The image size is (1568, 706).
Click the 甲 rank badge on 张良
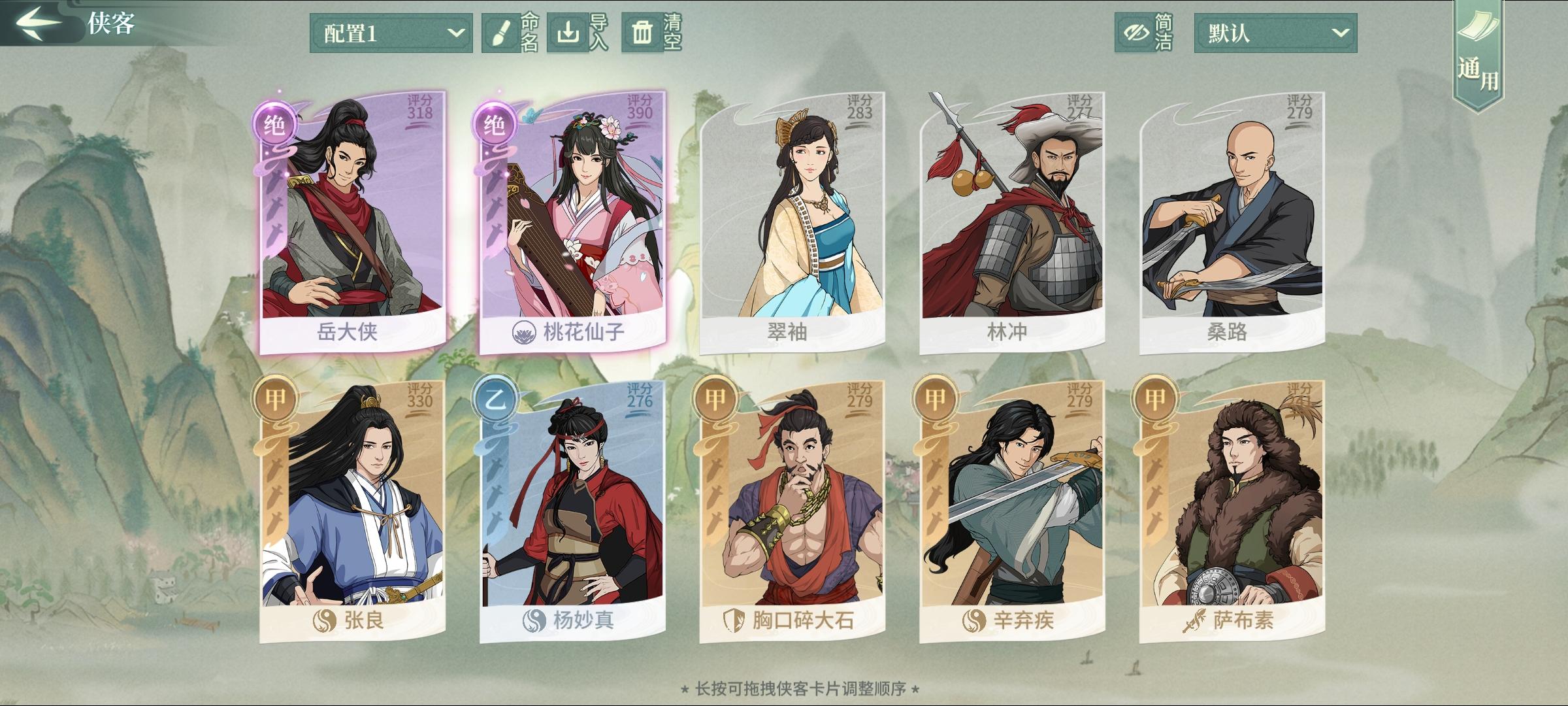[275, 399]
